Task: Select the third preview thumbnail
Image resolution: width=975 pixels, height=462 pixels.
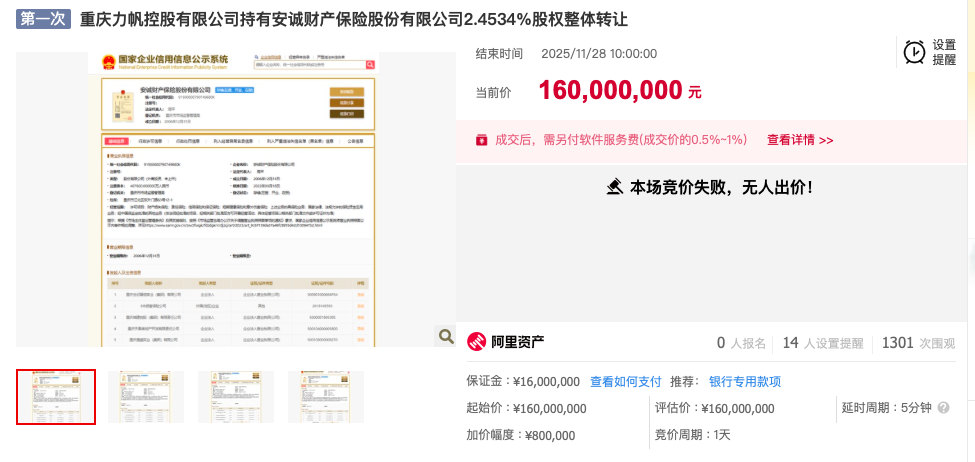Action: point(236,397)
